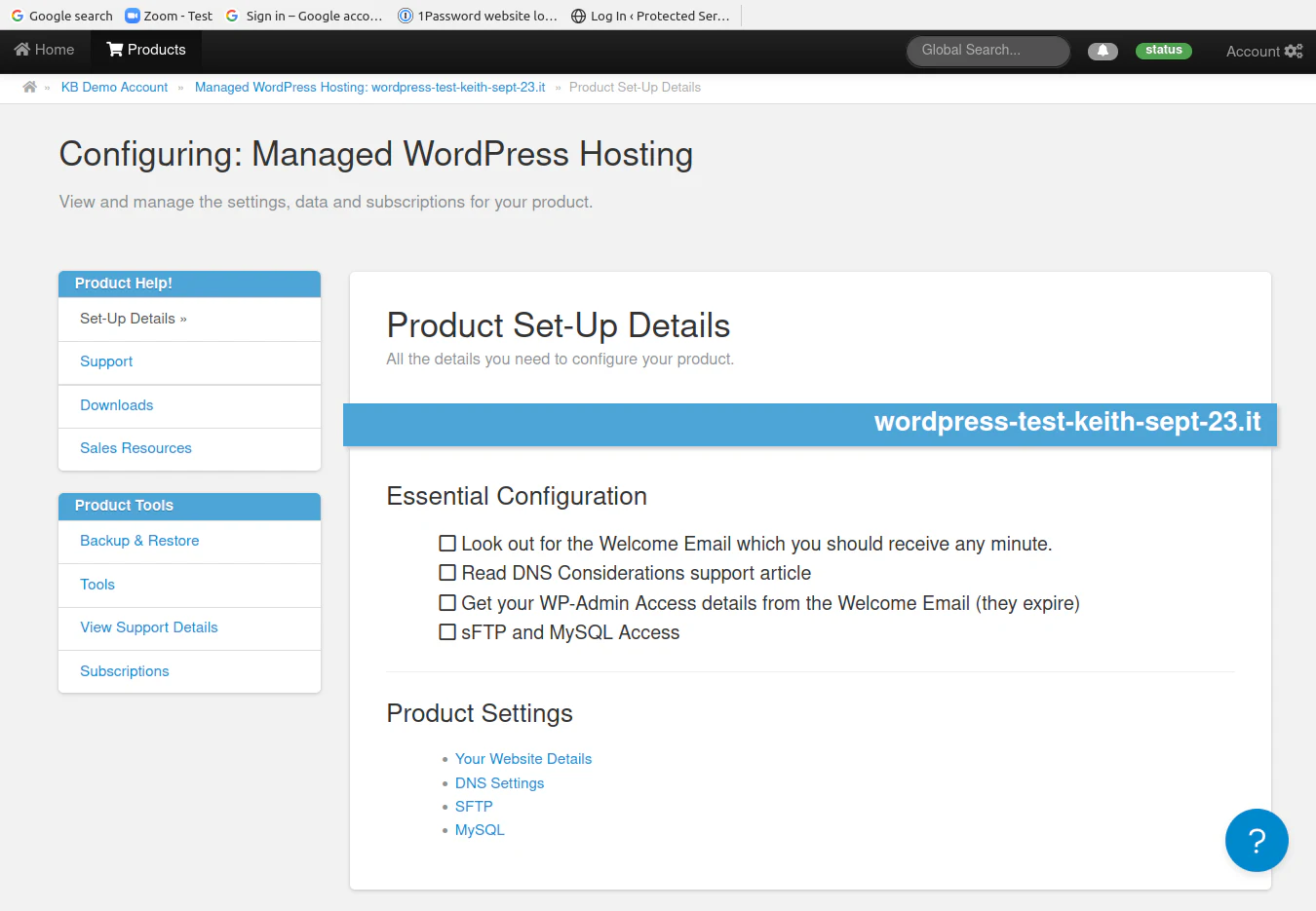The image size is (1316, 911).
Task: Open Managed WordPress Hosting breadcrumb link
Action: click(369, 88)
